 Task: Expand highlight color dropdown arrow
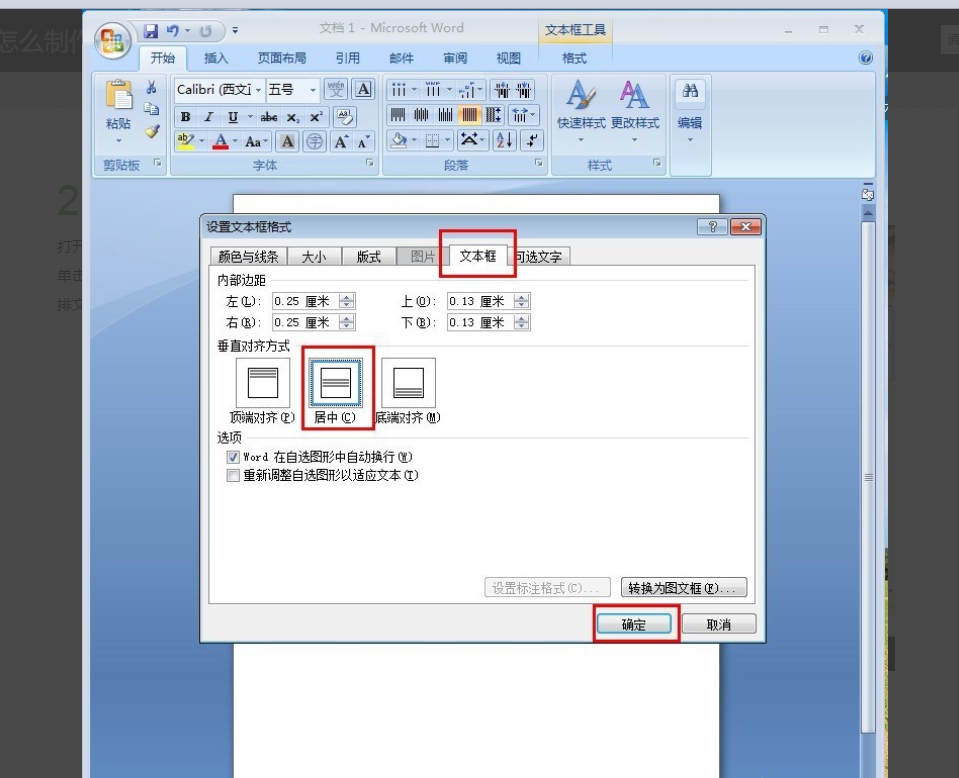click(201, 142)
